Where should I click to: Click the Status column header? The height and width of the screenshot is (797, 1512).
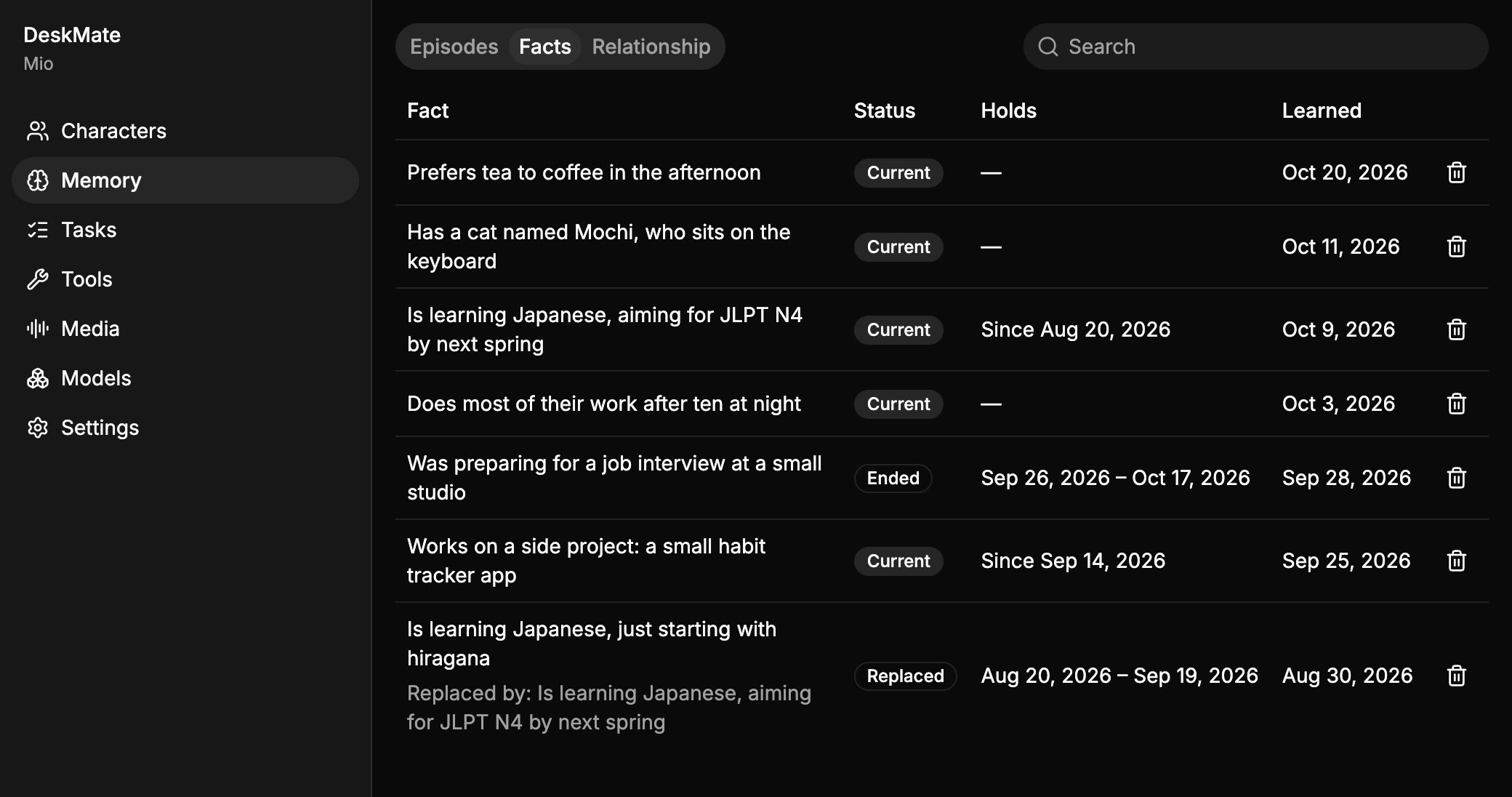coord(885,111)
